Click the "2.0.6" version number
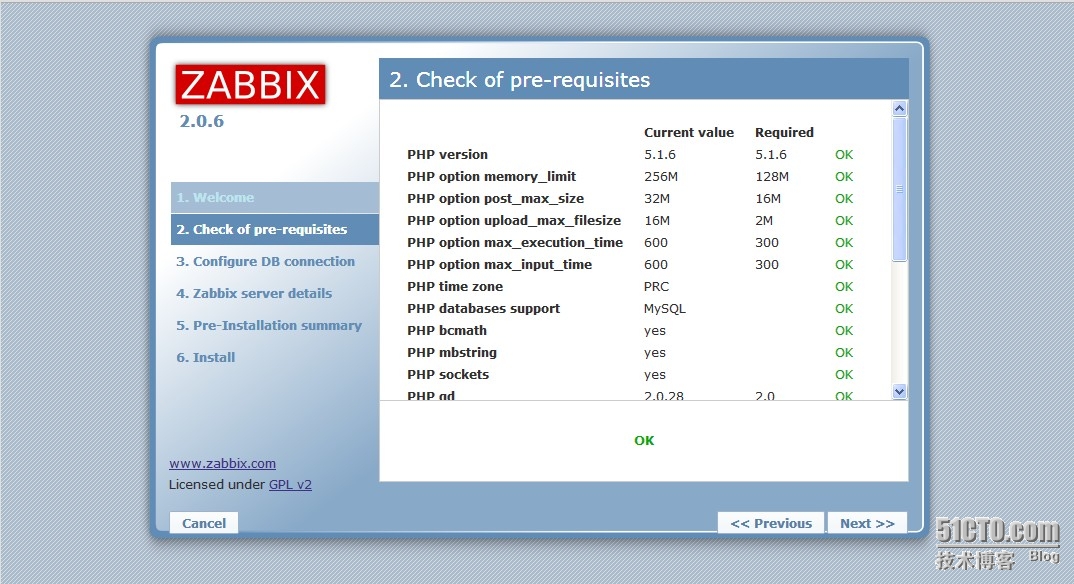The height and width of the screenshot is (584, 1074). tap(201, 121)
